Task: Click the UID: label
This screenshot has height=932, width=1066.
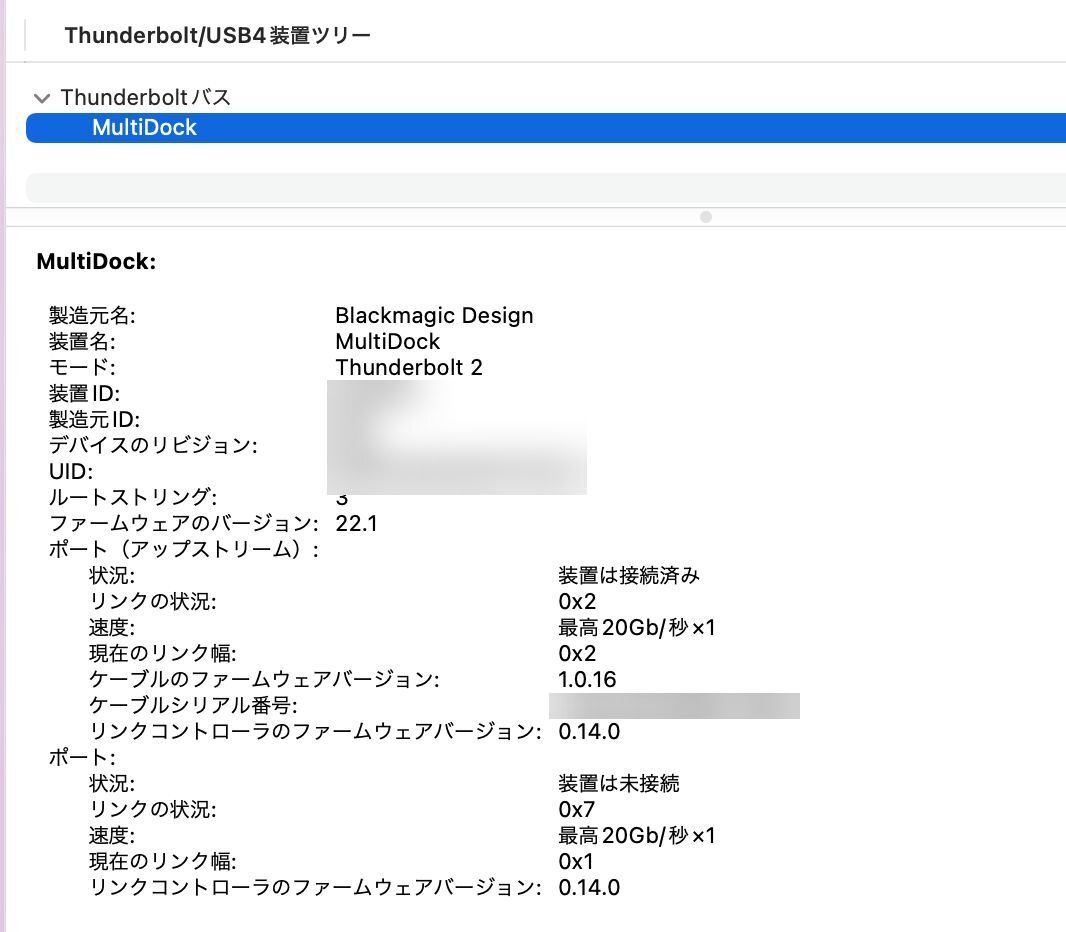Action: click(x=71, y=471)
